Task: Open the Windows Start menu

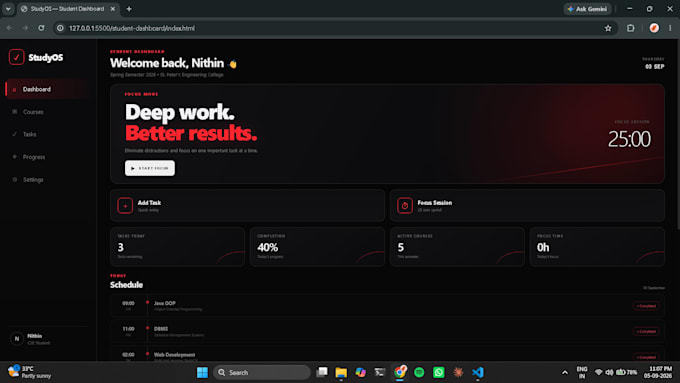Action: click(x=202, y=373)
